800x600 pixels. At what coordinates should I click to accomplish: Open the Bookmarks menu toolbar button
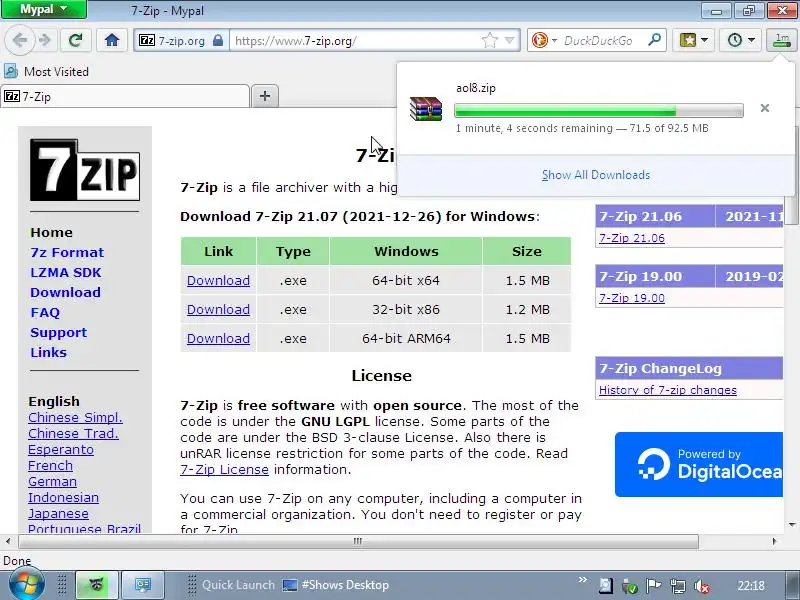[693, 40]
